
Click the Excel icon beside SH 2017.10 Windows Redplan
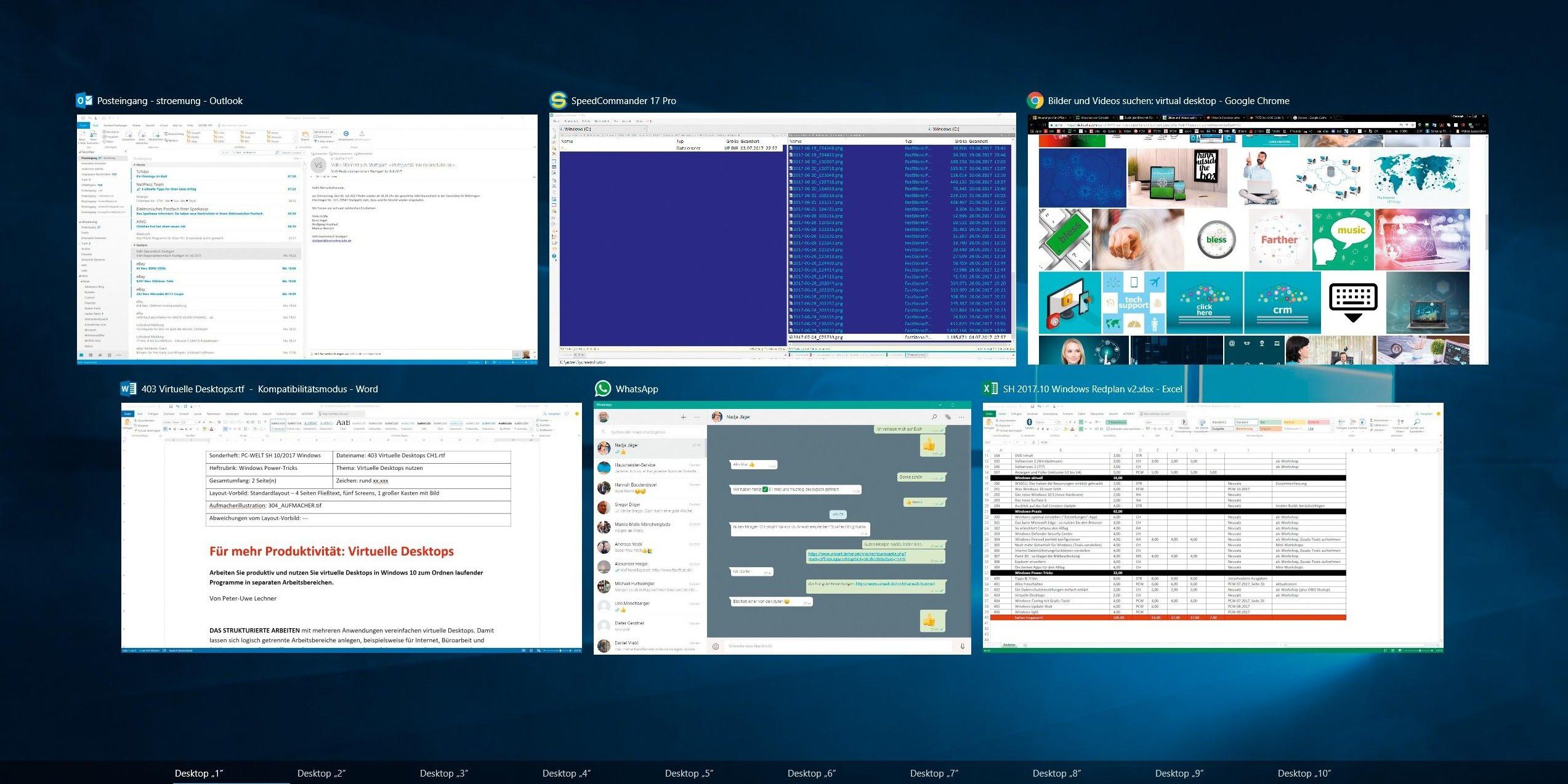991,389
